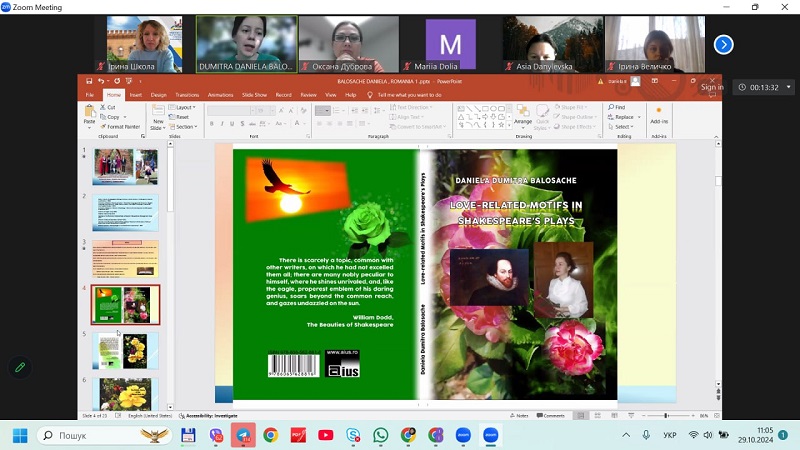
Task: Toggle Comments pane in status bar
Action: (551, 416)
